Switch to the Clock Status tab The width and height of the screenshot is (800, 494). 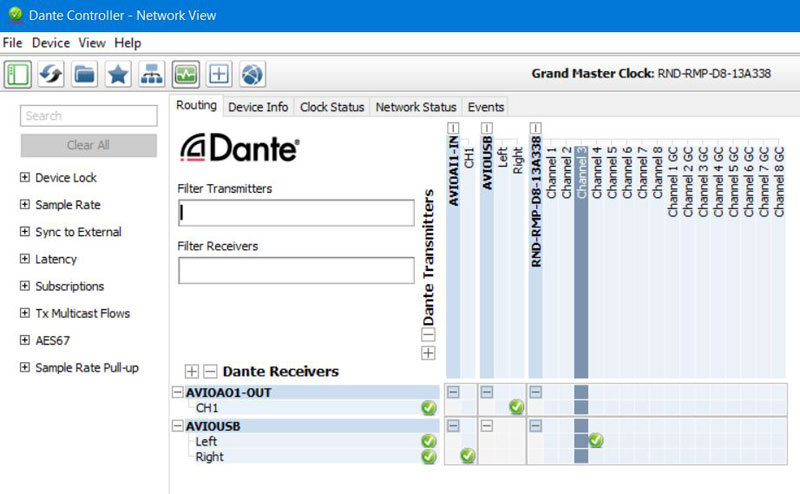tap(332, 107)
